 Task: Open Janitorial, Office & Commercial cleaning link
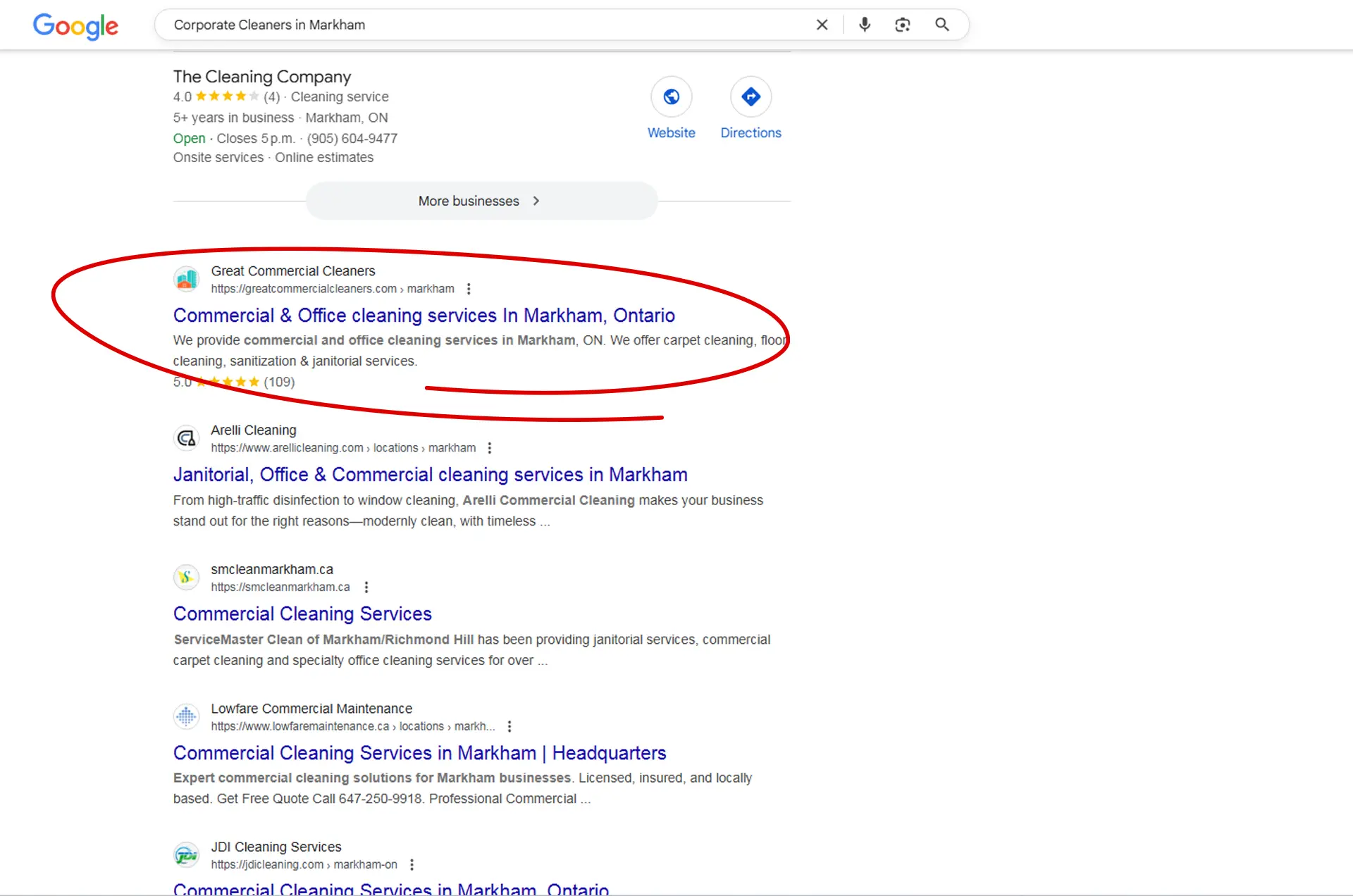[x=430, y=475]
